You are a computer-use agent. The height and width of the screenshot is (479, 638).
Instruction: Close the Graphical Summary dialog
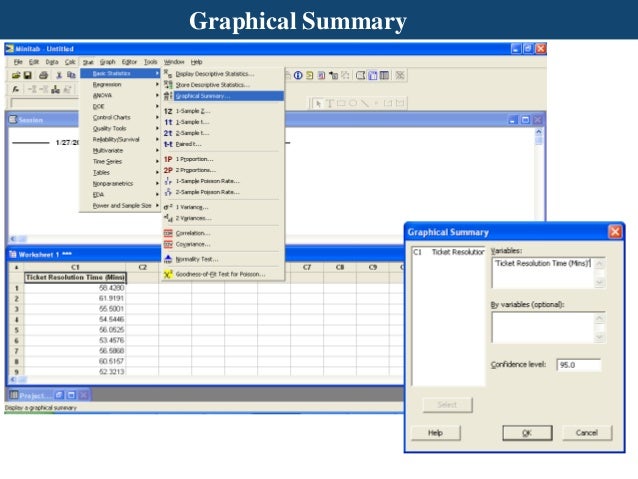(x=615, y=232)
